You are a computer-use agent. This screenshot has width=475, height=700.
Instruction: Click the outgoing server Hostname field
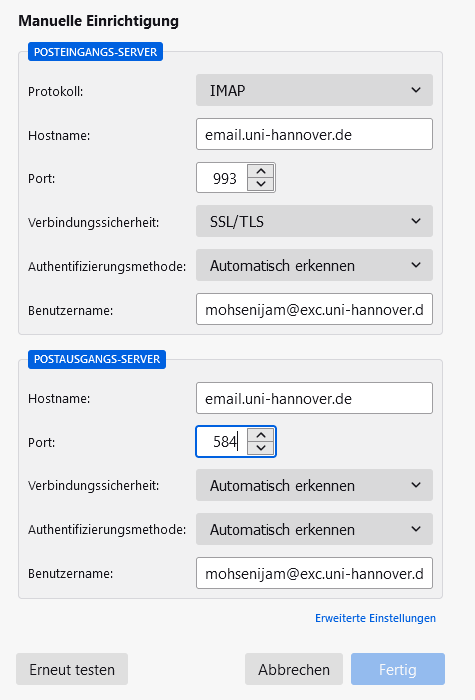point(314,398)
